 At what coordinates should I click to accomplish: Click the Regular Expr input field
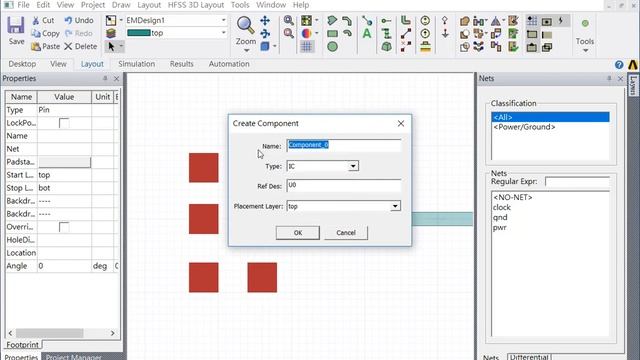click(x=577, y=182)
